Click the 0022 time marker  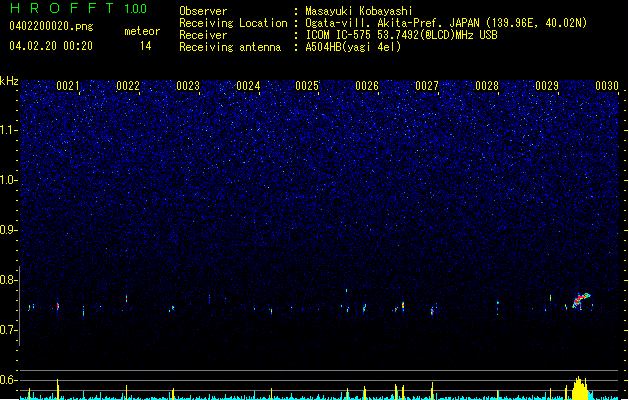[128, 86]
